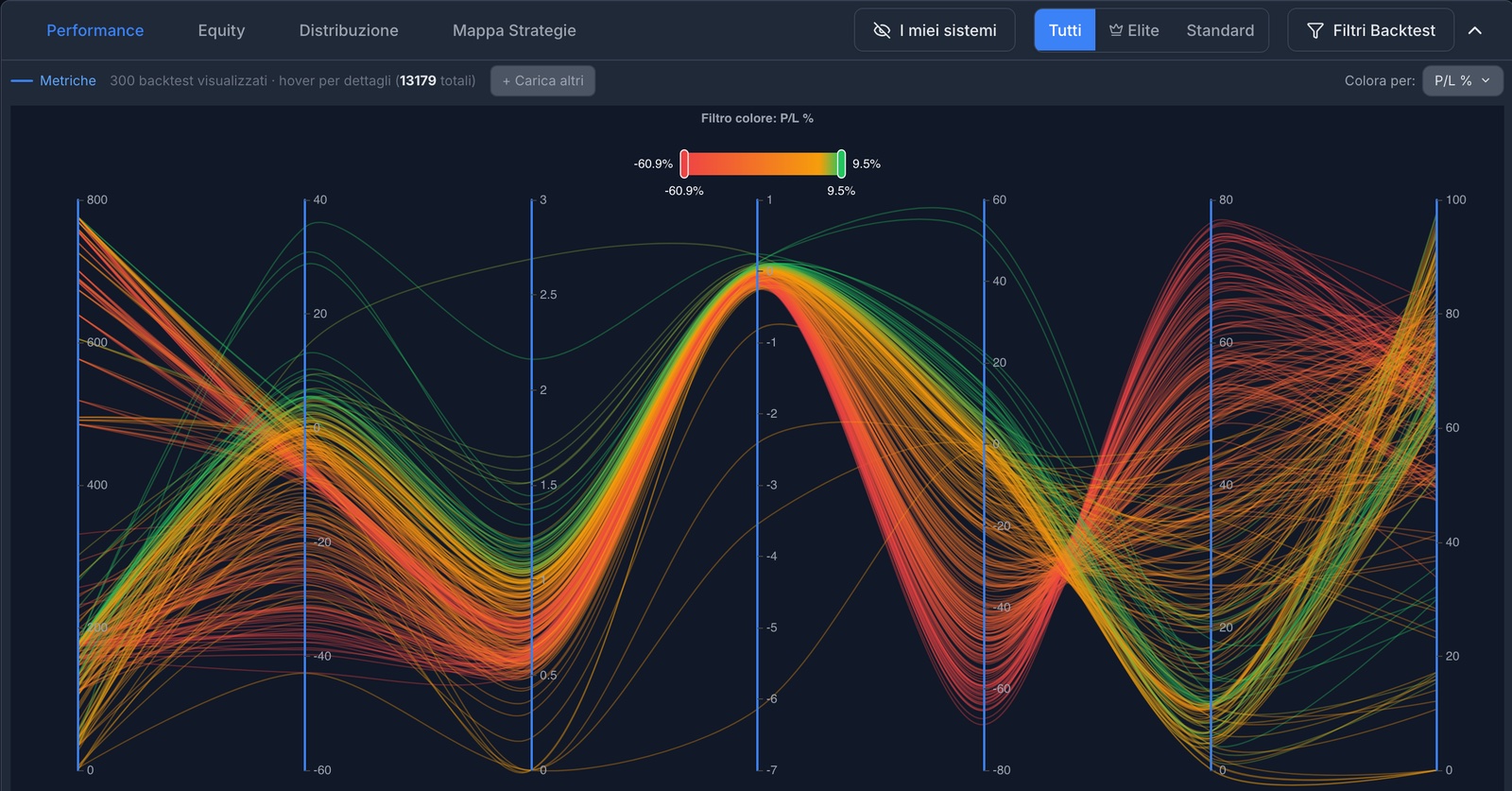Open the Equity tab

click(x=221, y=30)
